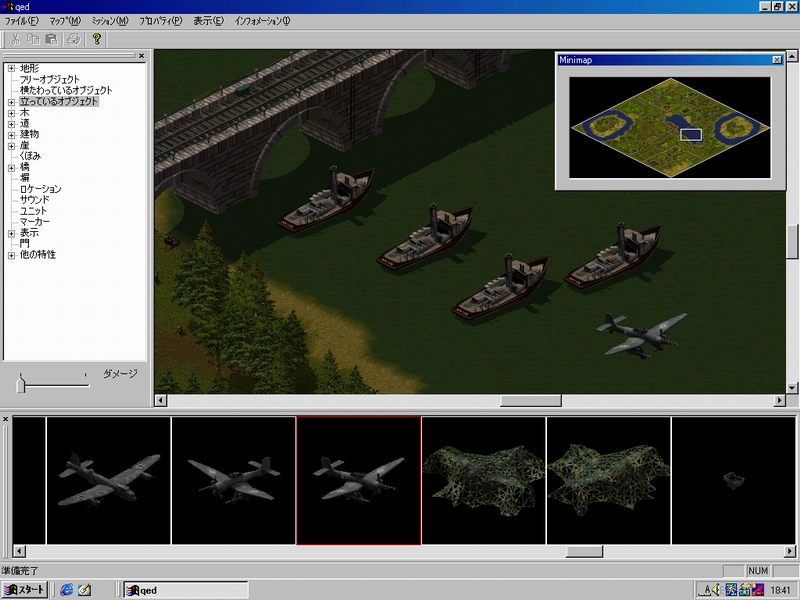Image resolution: width=800 pixels, height=600 pixels.
Task: Click the Copy toolbar icon
Action: [34, 39]
